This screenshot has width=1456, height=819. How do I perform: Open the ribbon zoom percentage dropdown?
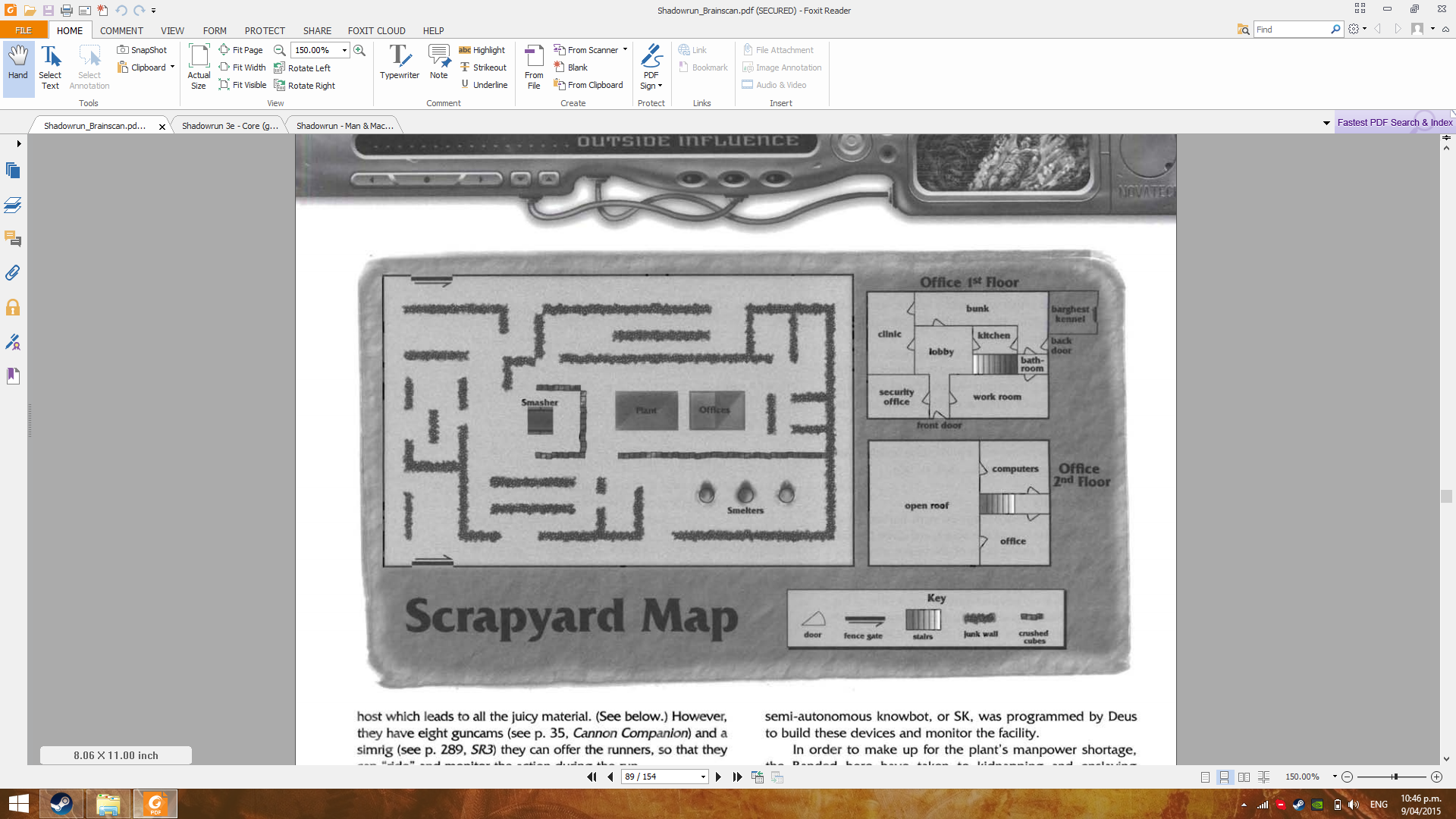click(344, 50)
